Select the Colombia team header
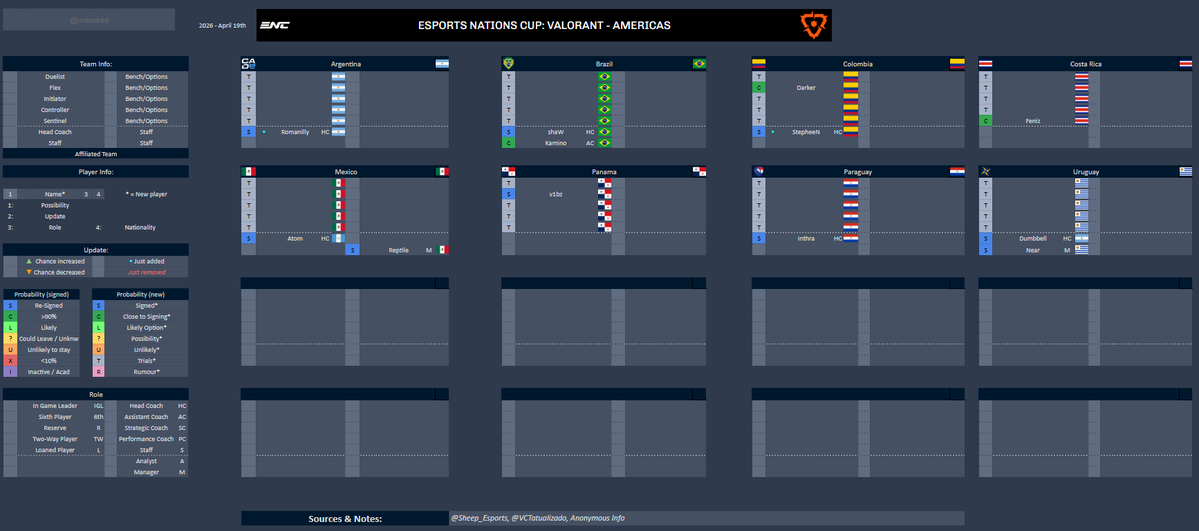1199x531 pixels. click(x=858, y=64)
